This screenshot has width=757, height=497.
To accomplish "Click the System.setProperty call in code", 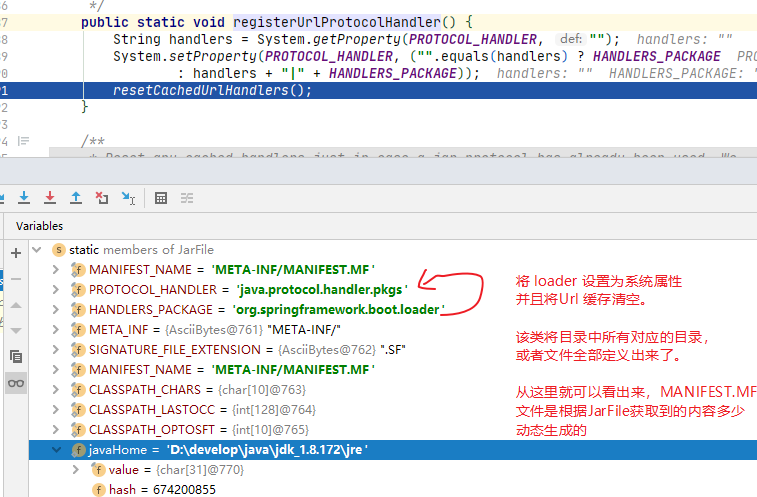I will click(185, 57).
